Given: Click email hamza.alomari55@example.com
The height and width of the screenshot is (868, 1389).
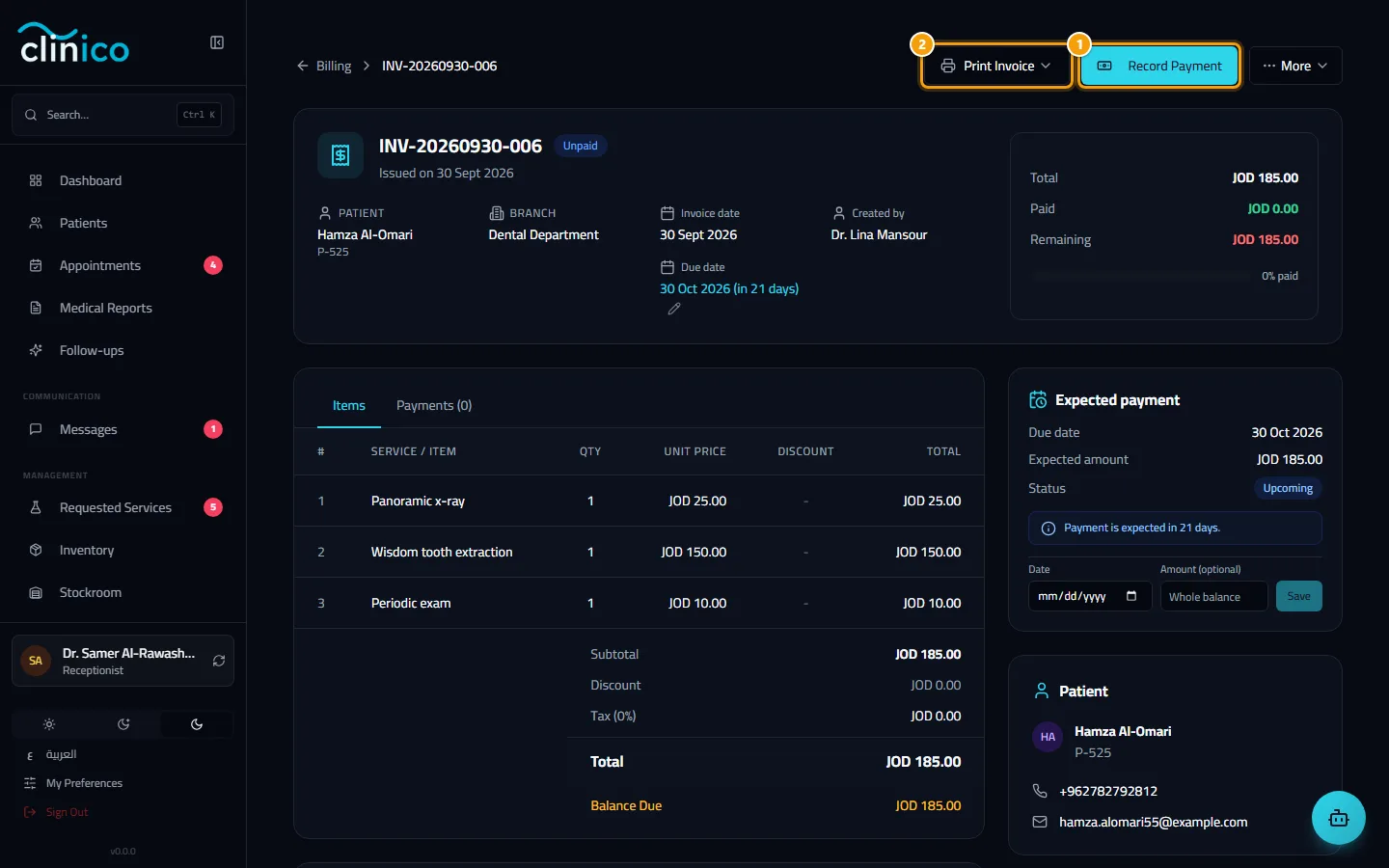Looking at the screenshot, I should (1154, 822).
